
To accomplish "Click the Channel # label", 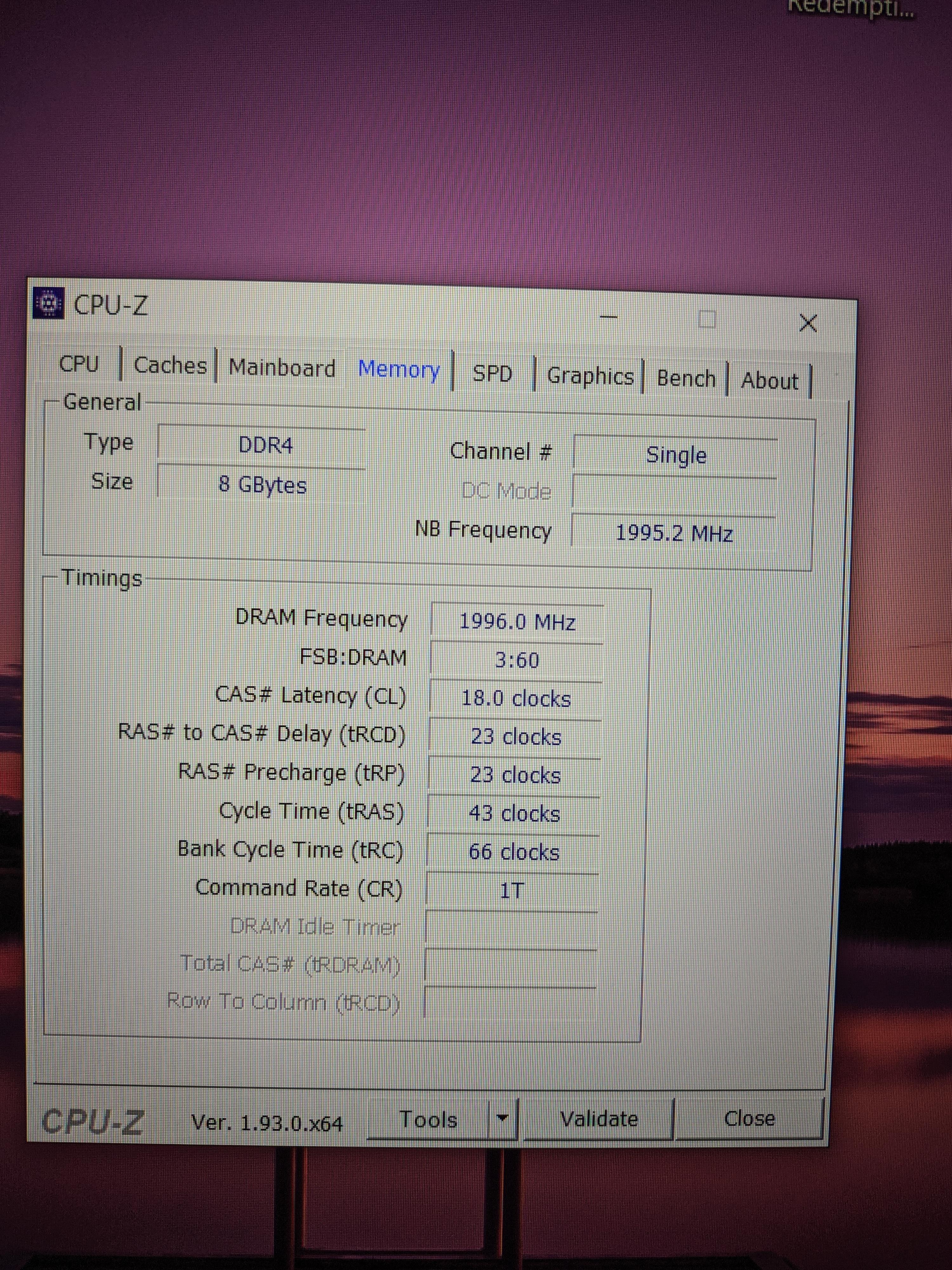I will coord(501,451).
